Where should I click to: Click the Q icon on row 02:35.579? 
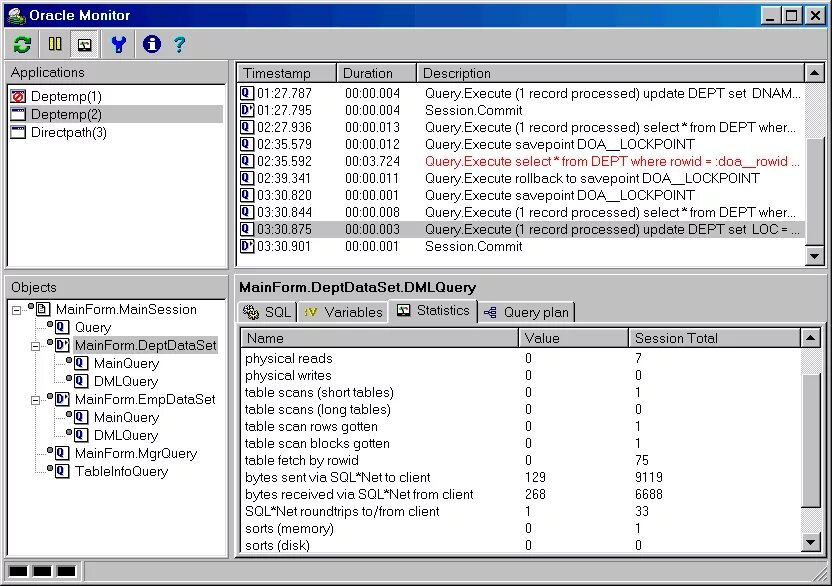[247, 144]
